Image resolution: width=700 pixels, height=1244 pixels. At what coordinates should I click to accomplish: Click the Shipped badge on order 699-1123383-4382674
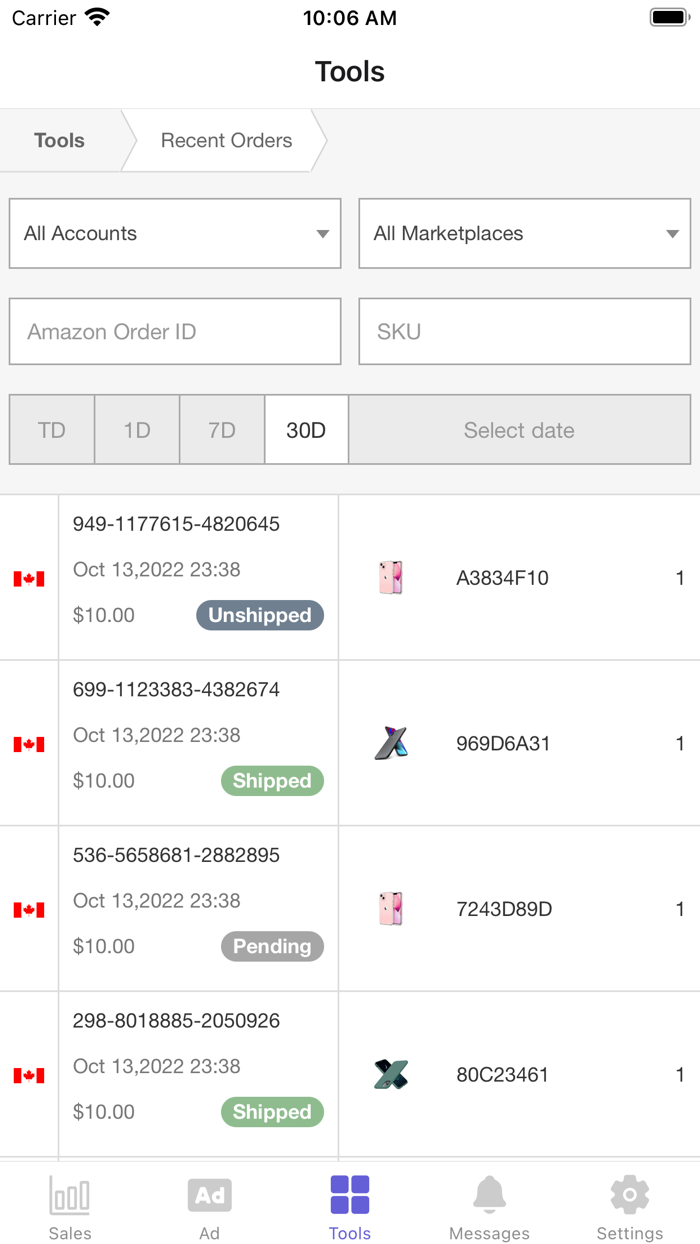[x=272, y=781]
